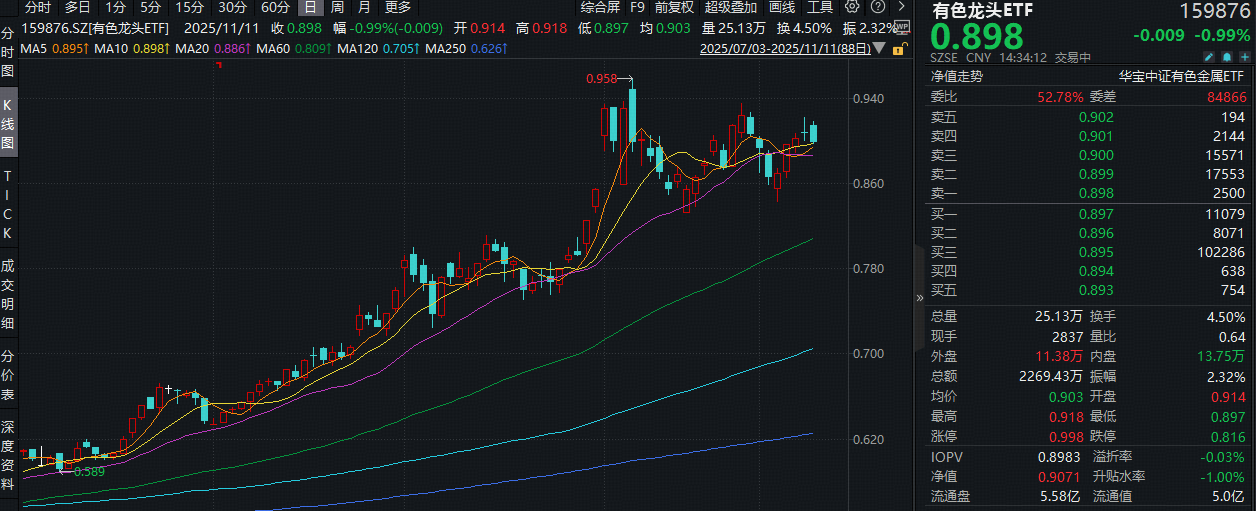Click the help question mark icon

click(876, 7)
